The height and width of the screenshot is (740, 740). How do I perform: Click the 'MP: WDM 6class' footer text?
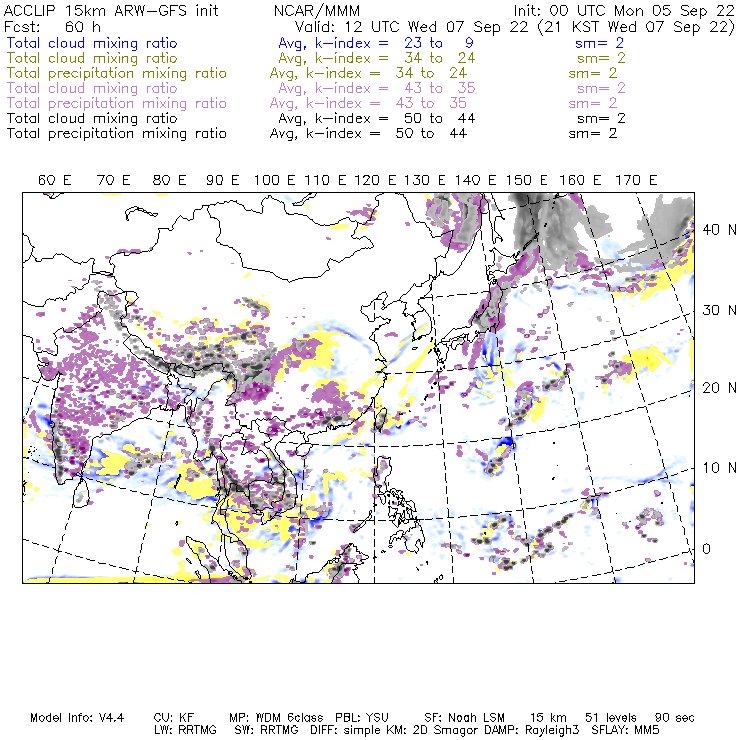pos(276,718)
